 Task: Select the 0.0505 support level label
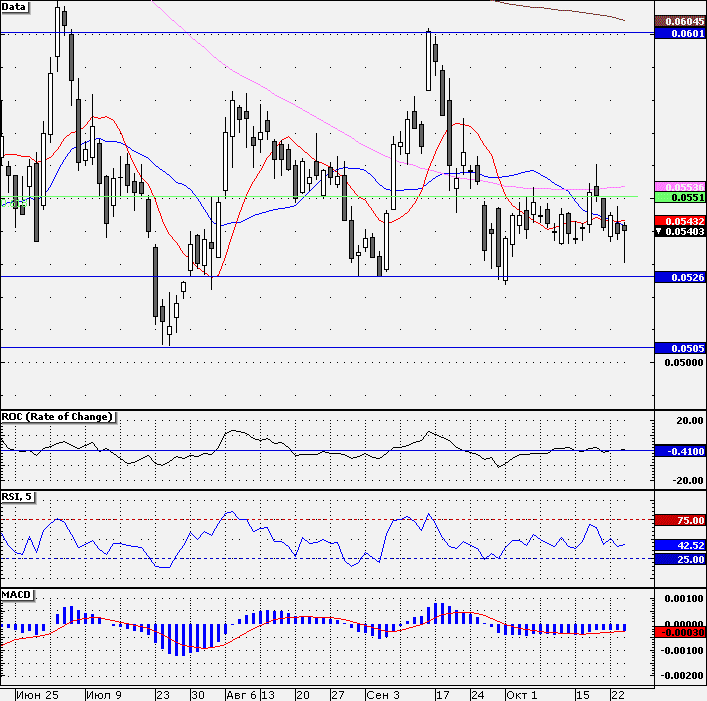[x=680, y=348]
